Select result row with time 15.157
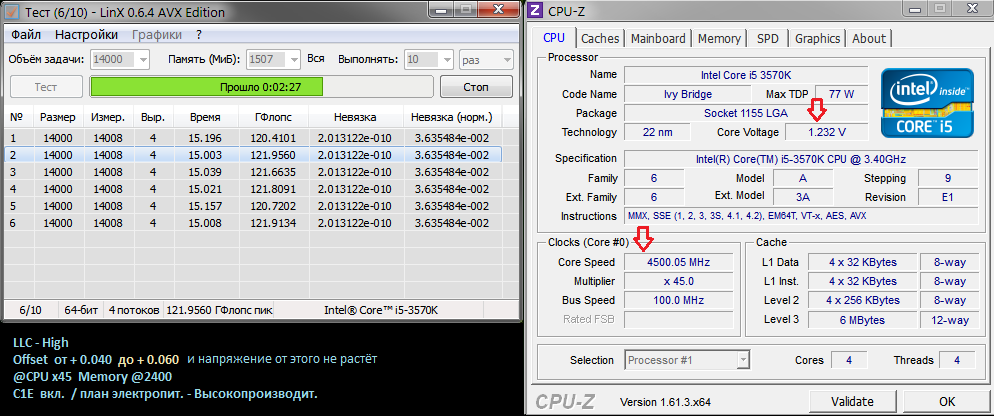994x416 pixels. click(x=253, y=206)
